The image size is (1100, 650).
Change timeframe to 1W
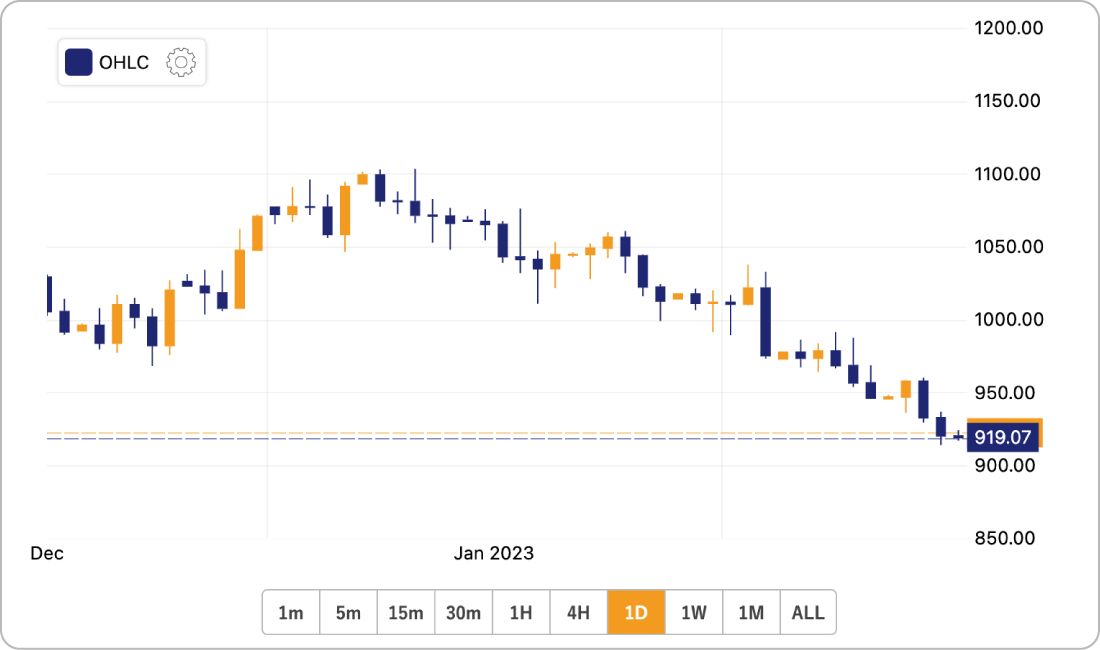tap(694, 612)
